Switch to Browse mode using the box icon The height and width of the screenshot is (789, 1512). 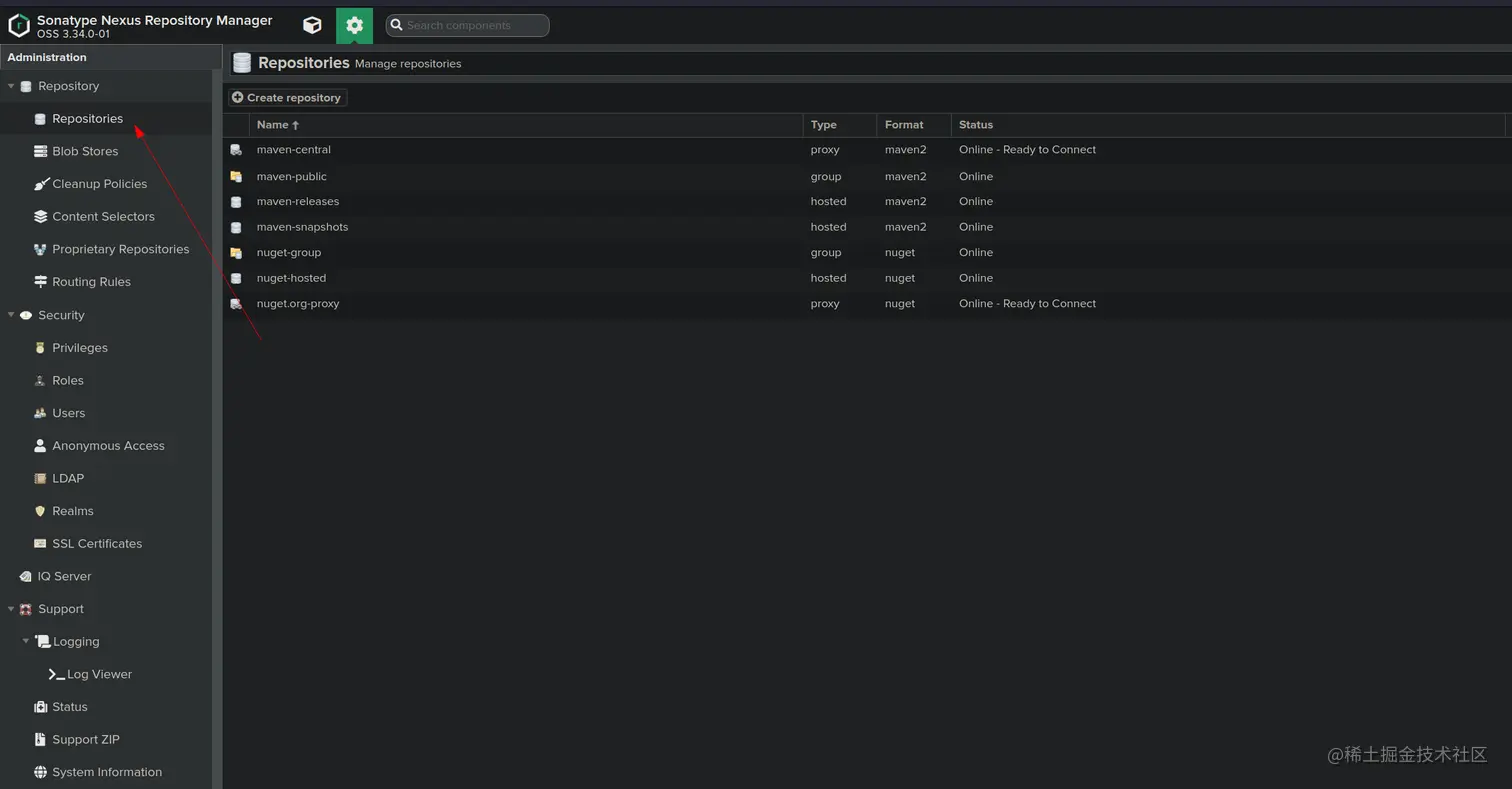[312, 25]
